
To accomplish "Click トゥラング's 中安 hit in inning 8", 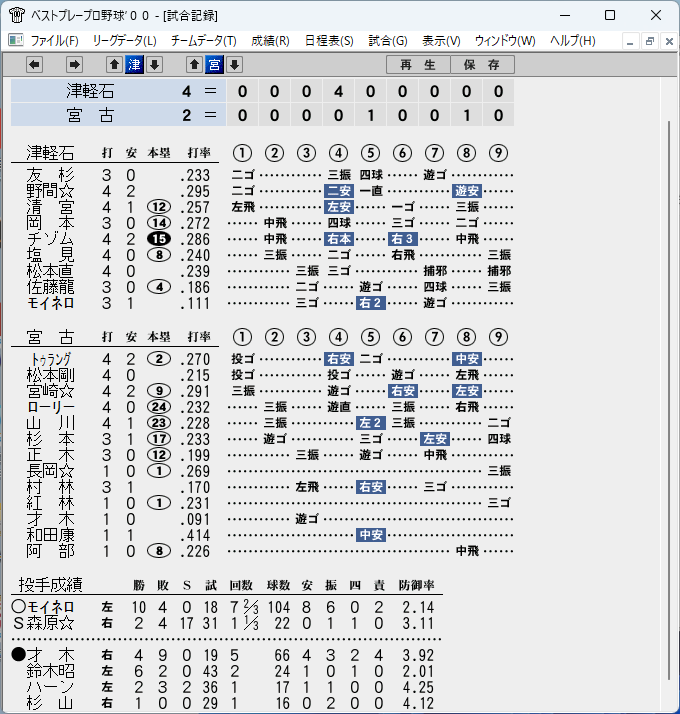I will pos(467,359).
